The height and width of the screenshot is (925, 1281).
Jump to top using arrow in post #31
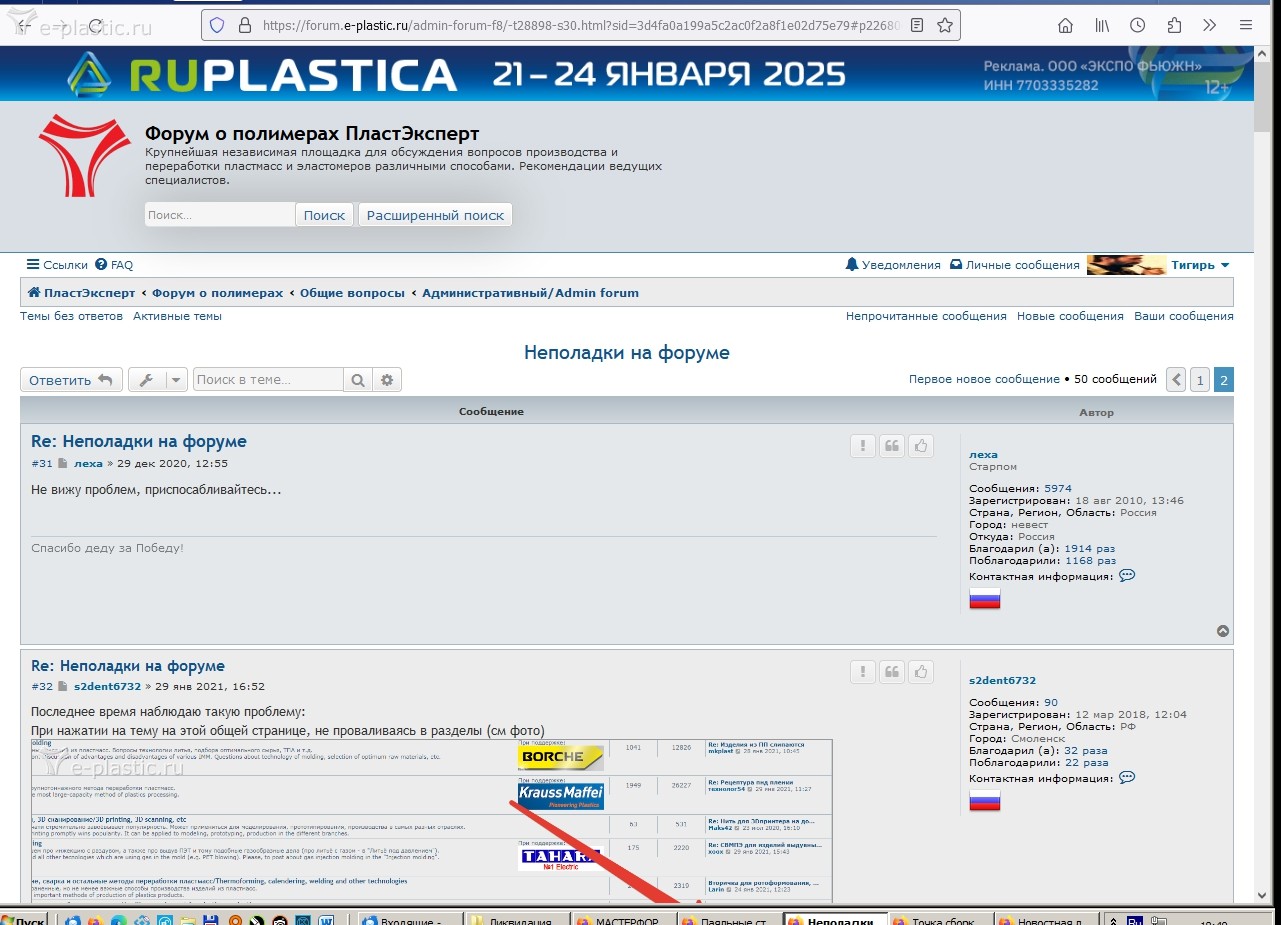pos(1222,631)
